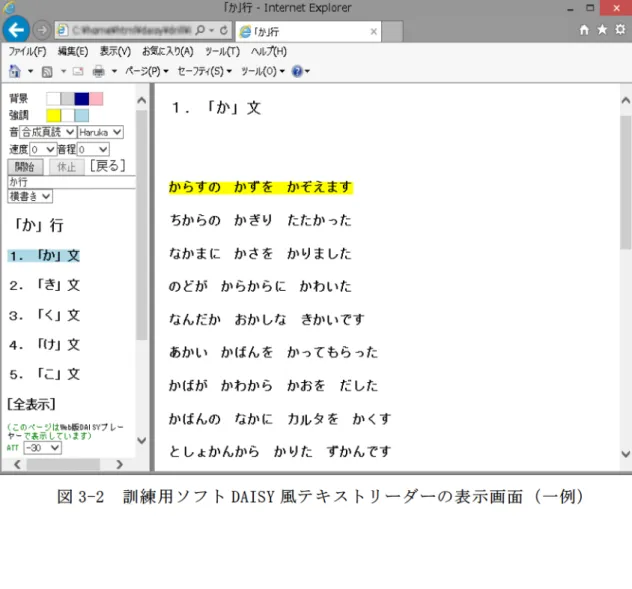Expand the ページ(P) toolbar dropdown
632x589 pixels.
click(147, 71)
